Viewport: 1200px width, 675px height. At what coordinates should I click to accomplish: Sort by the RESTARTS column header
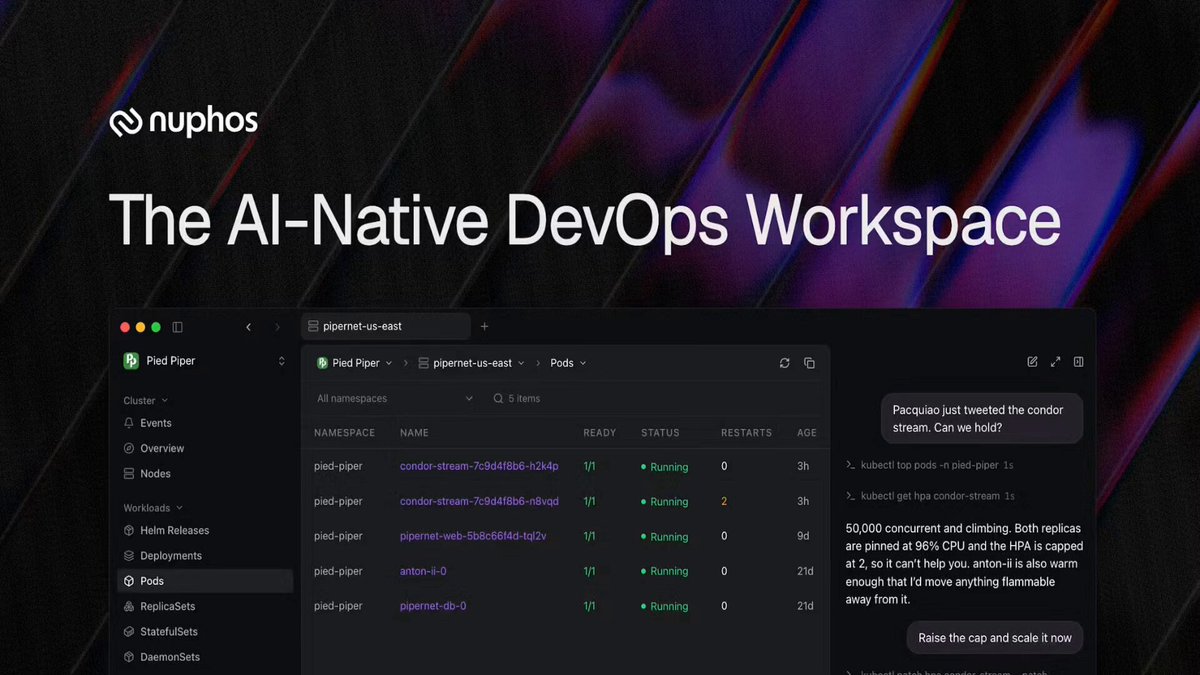(x=747, y=433)
